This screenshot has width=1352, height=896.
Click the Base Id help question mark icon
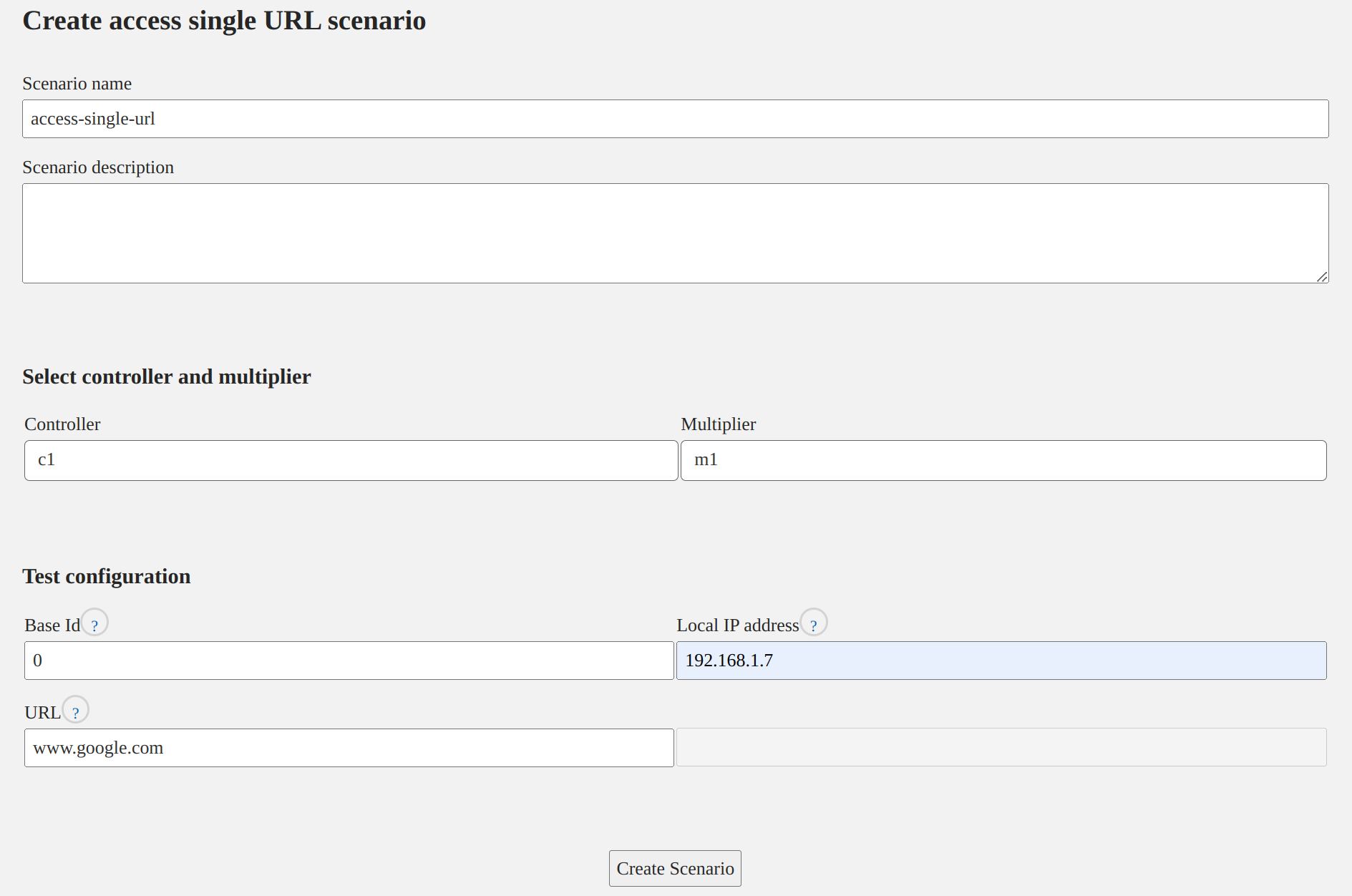[94, 623]
